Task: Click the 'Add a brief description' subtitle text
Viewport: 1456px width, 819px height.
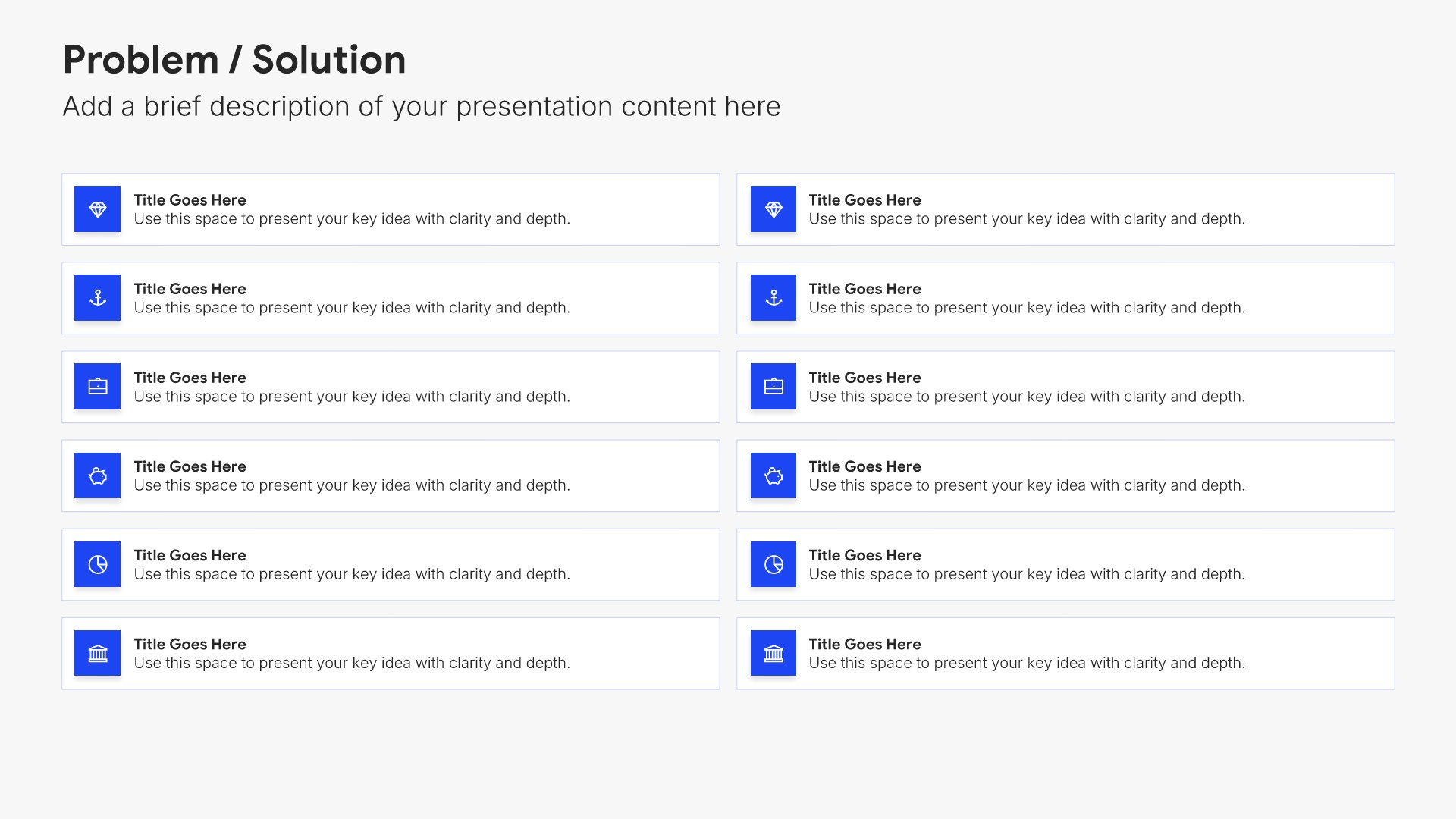Action: pyautogui.click(x=421, y=106)
